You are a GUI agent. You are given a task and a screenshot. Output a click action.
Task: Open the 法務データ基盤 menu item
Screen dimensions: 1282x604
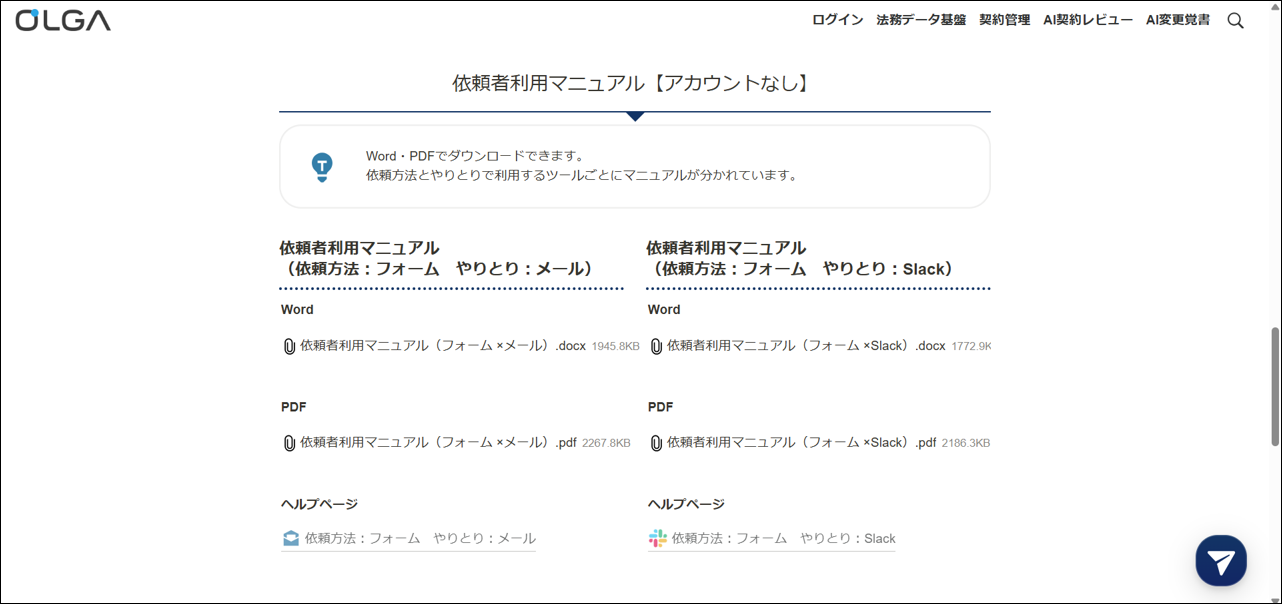tap(921, 20)
